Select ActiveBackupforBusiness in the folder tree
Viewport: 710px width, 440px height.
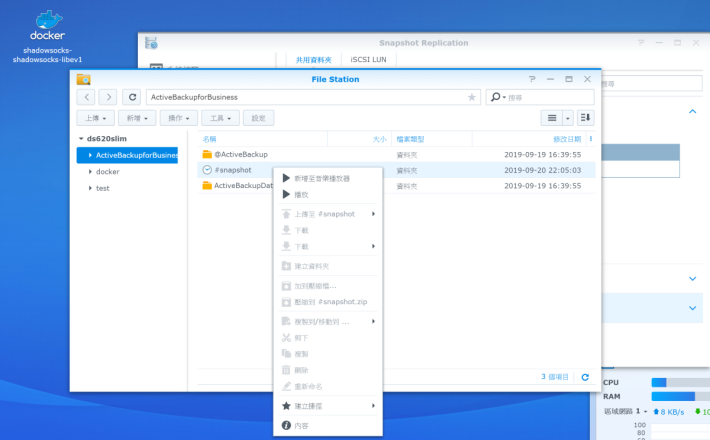[x=127, y=155]
